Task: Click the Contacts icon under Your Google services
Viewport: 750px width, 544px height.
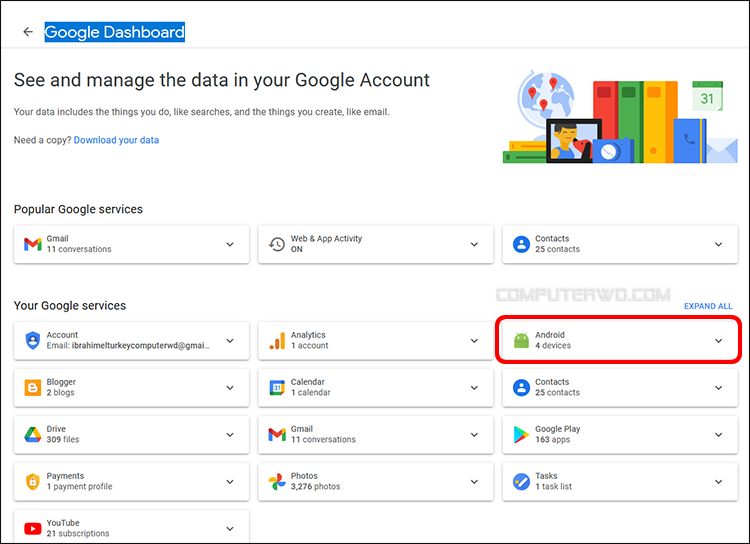Action: (x=521, y=388)
